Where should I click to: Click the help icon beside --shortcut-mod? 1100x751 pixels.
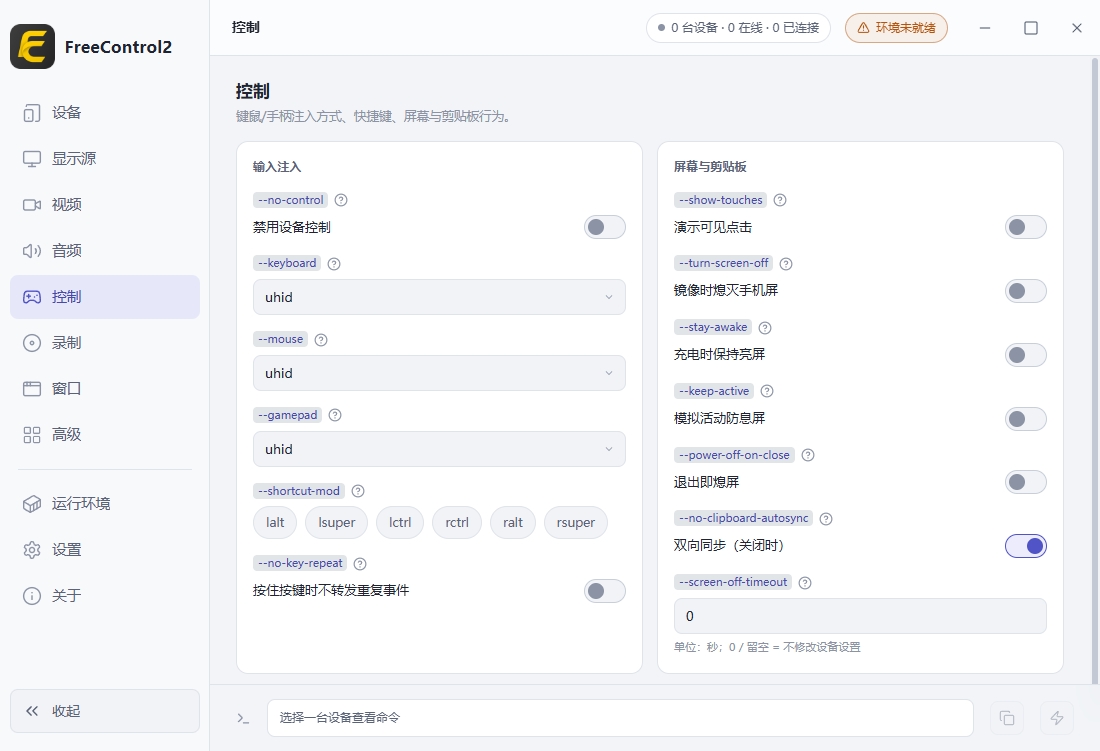pos(358,491)
